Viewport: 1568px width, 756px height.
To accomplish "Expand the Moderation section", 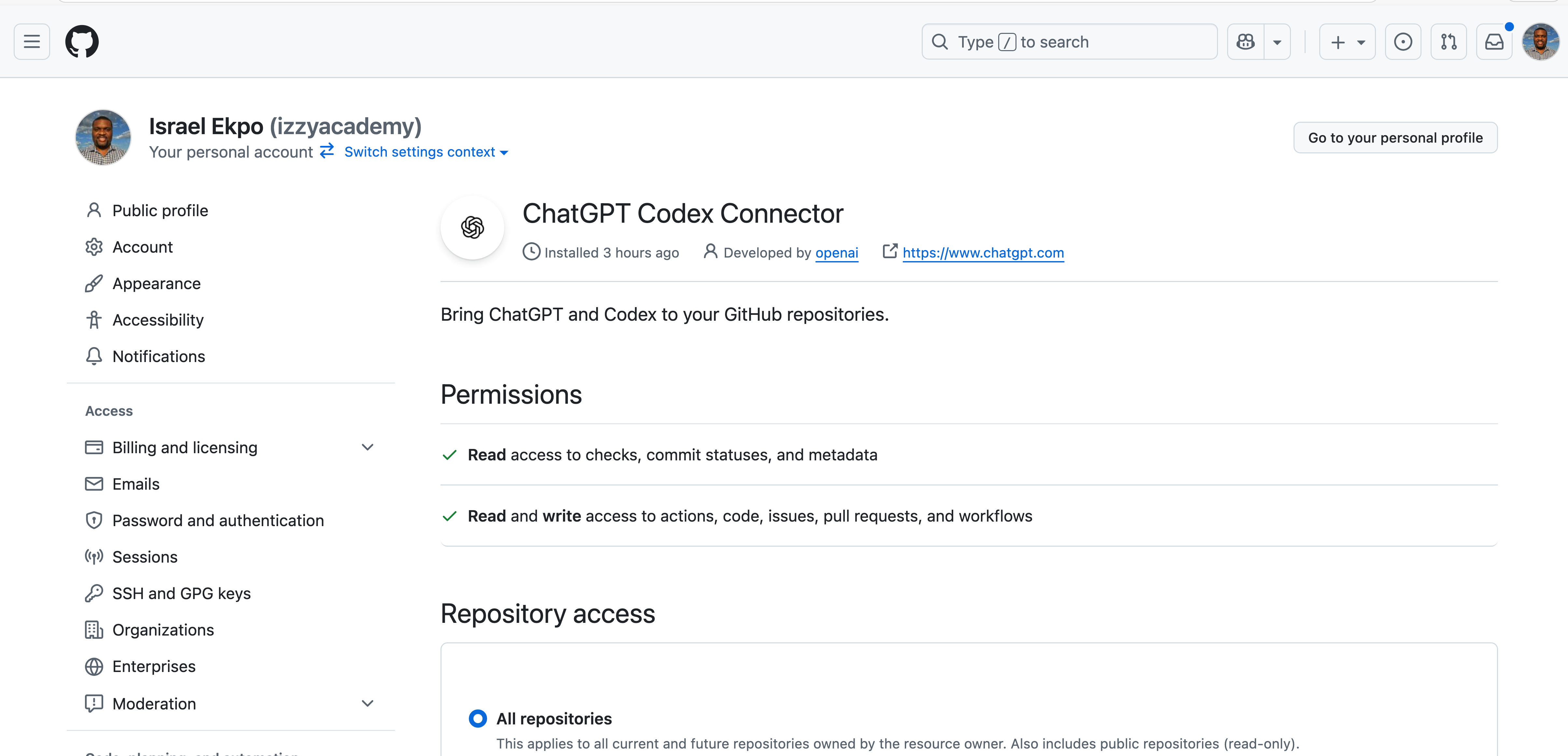I will (x=367, y=703).
